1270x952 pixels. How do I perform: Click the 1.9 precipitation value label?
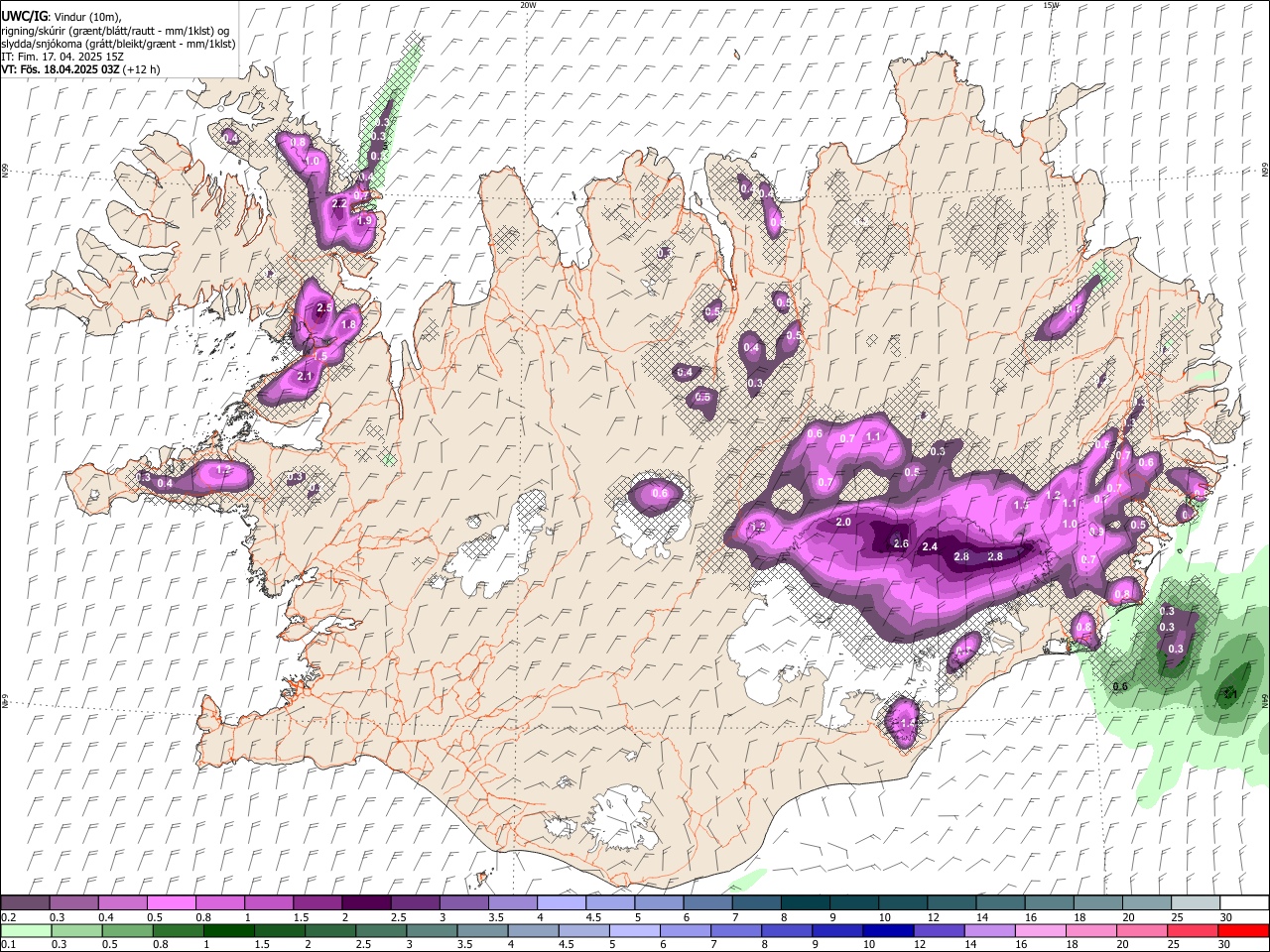[x=364, y=221]
